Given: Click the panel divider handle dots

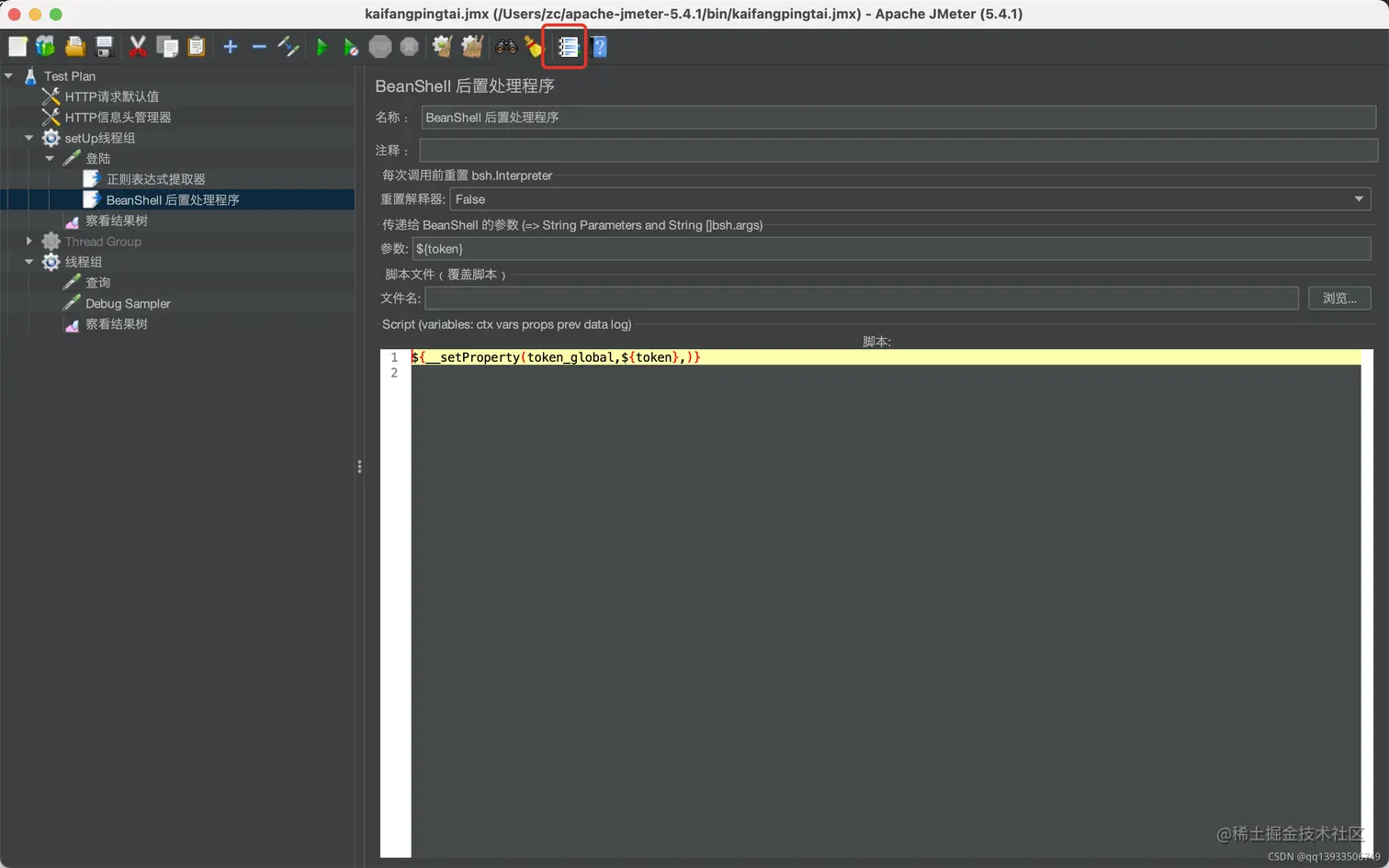Looking at the screenshot, I should [359, 467].
